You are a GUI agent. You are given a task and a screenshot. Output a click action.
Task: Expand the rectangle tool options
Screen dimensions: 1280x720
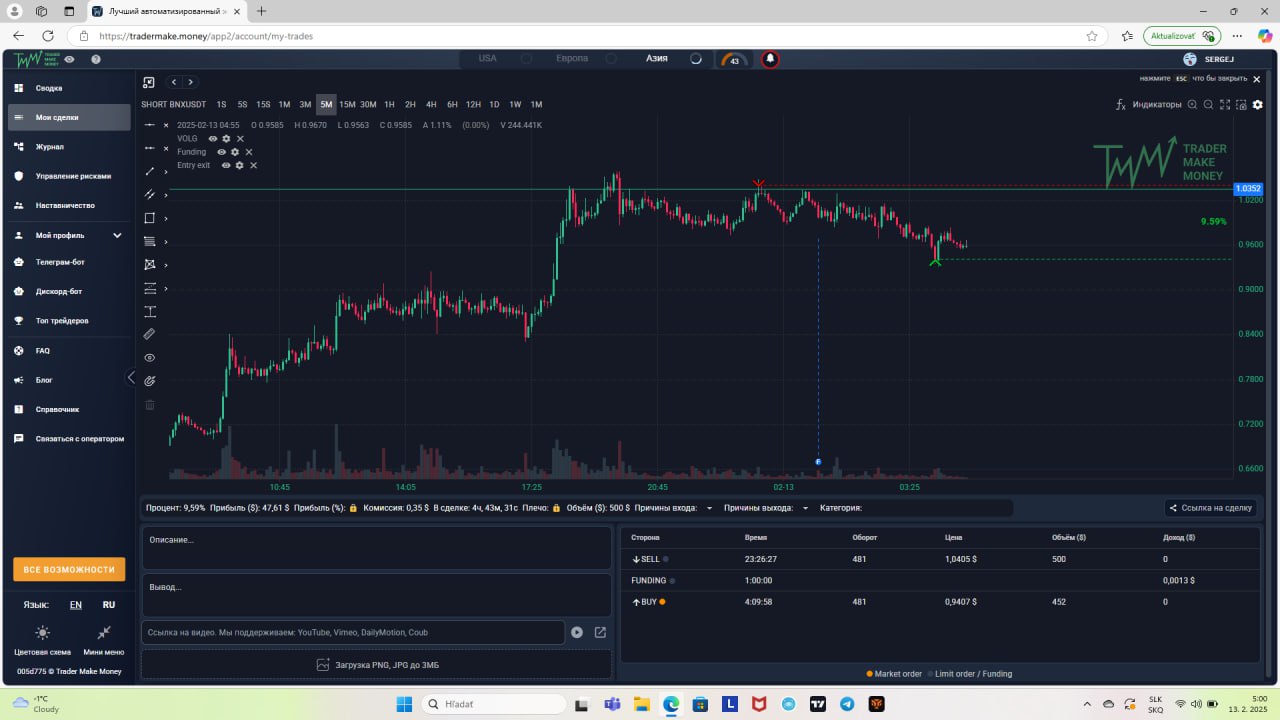pyautogui.click(x=166, y=218)
